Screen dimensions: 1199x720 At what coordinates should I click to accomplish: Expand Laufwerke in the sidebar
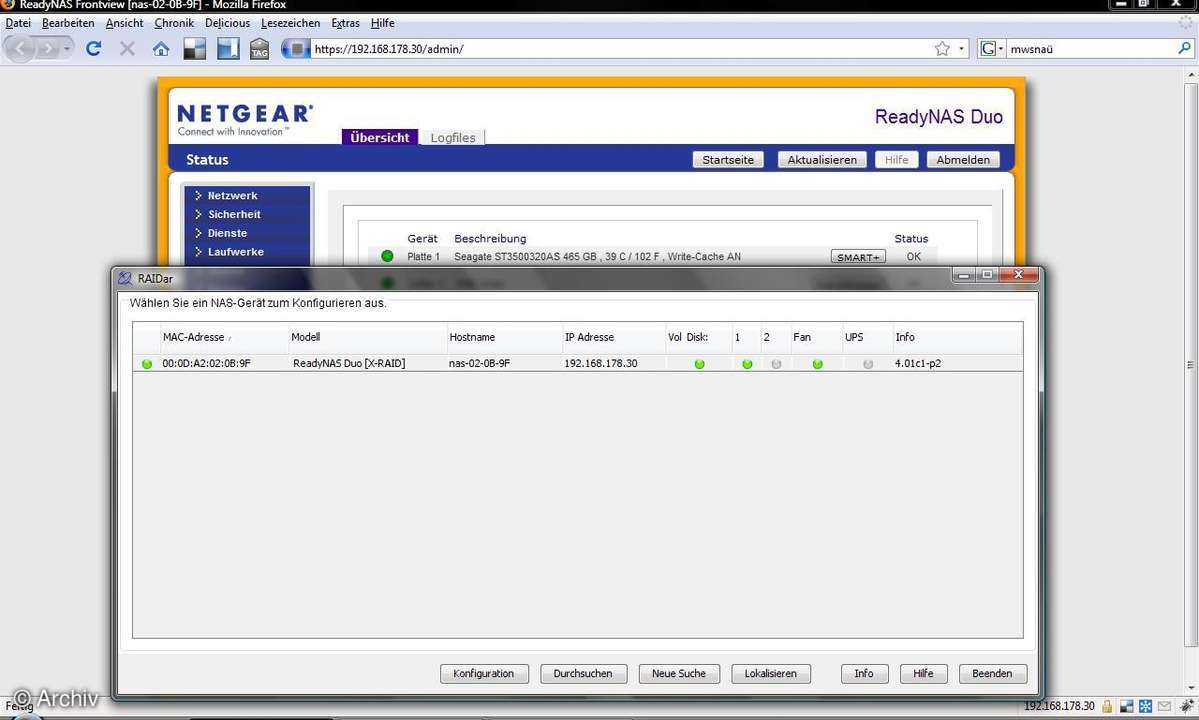(236, 251)
